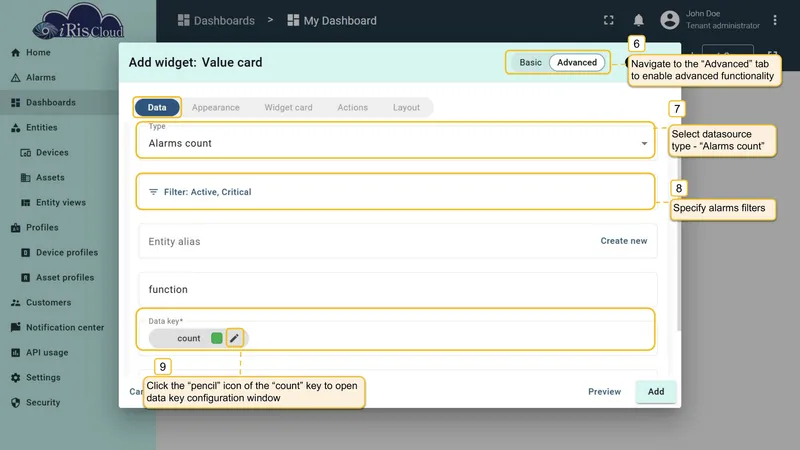The width and height of the screenshot is (800, 450).
Task: Toggle fullscreen icon in top bar
Action: pos(608,20)
